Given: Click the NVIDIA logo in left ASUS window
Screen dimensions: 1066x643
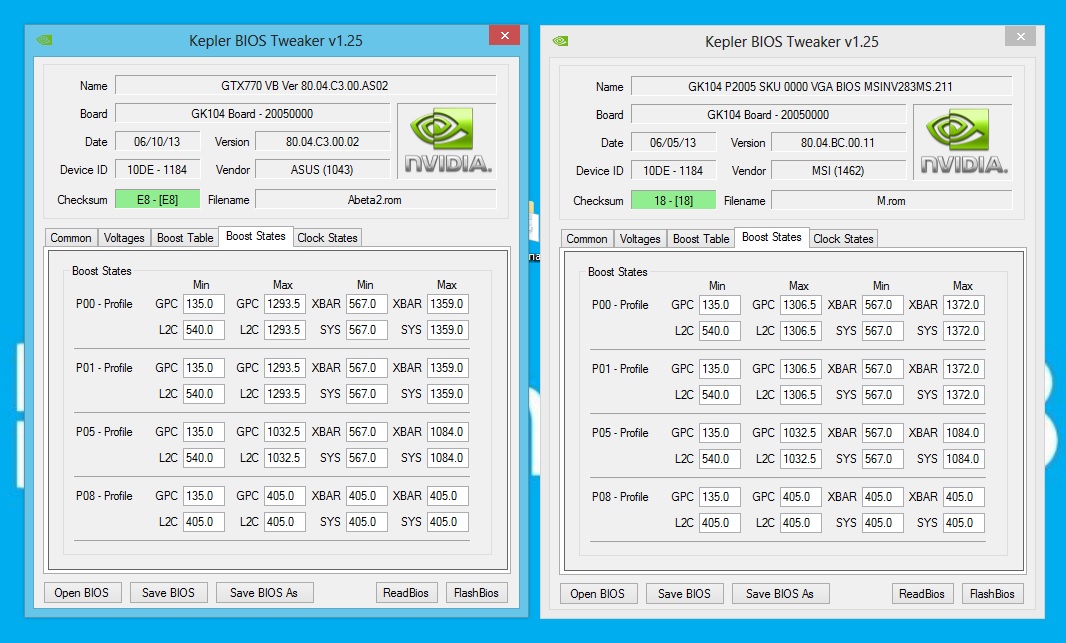Looking at the screenshot, I should coord(447,141).
